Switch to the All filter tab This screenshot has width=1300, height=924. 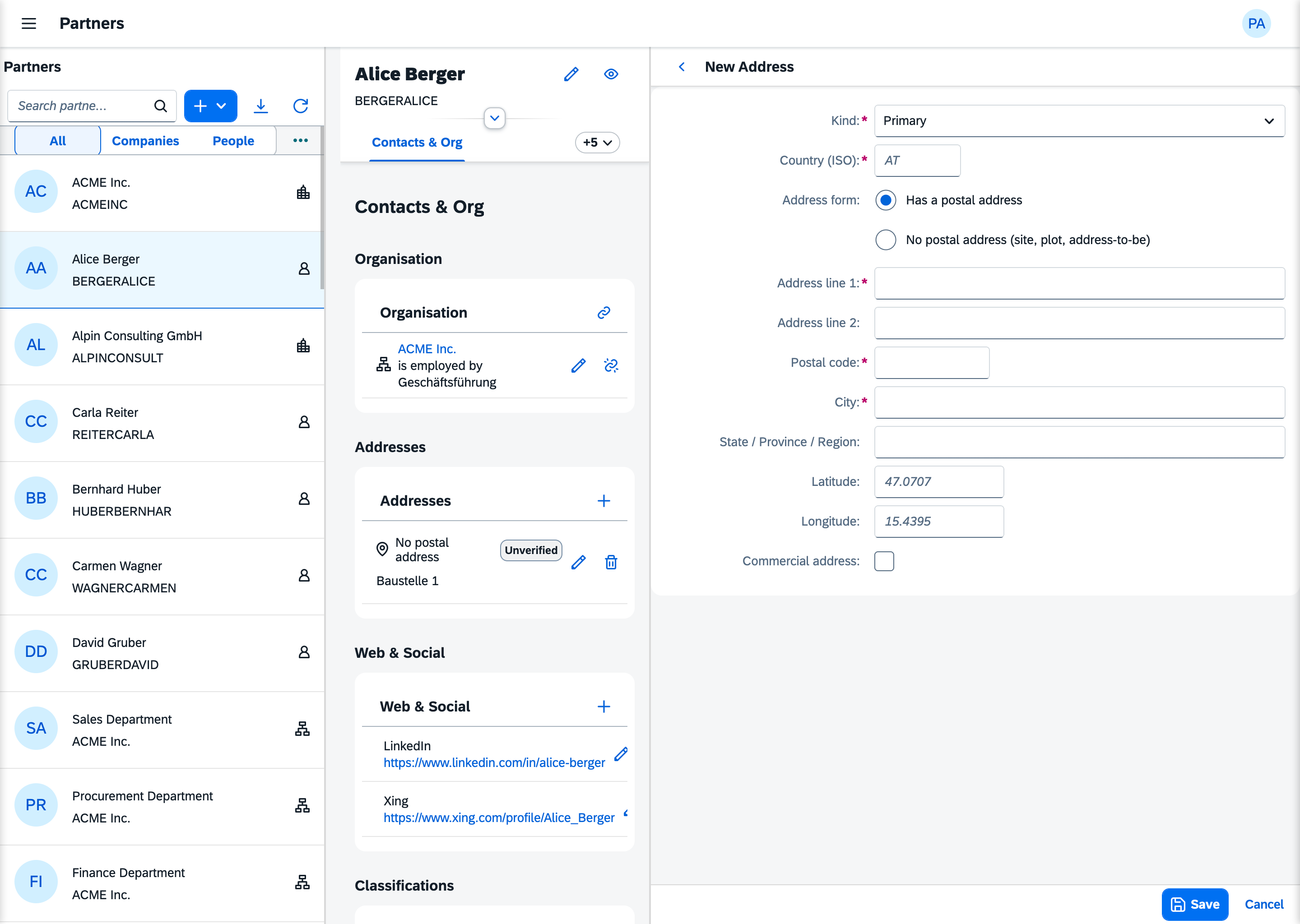(x=57, y=140)
